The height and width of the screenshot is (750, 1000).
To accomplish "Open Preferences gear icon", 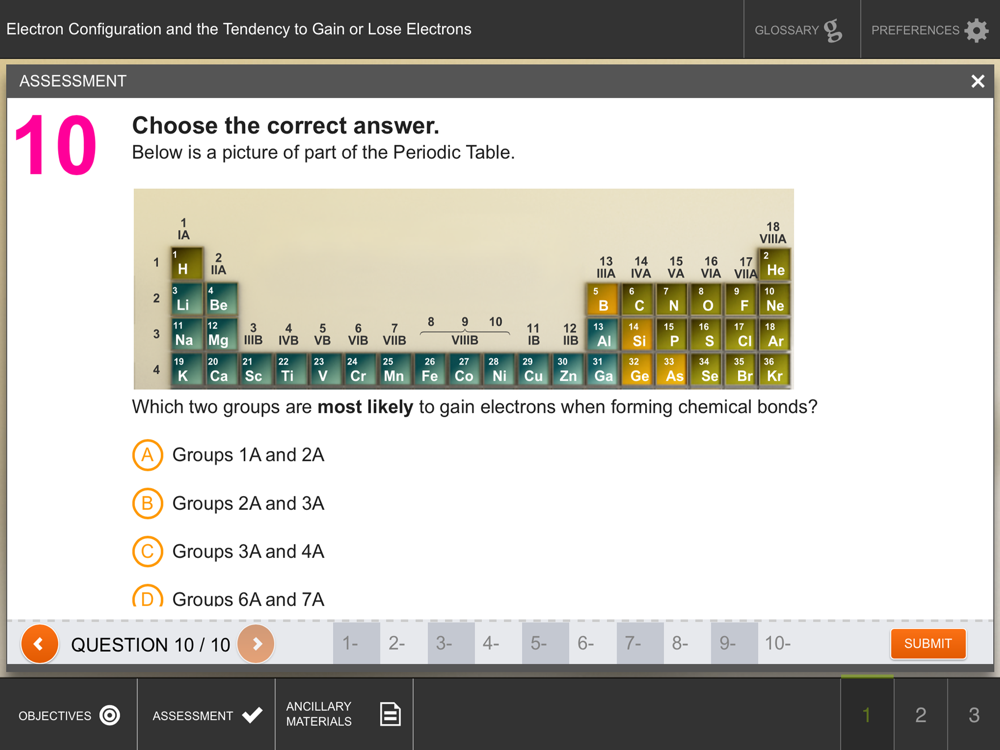I will coord(976,30).
